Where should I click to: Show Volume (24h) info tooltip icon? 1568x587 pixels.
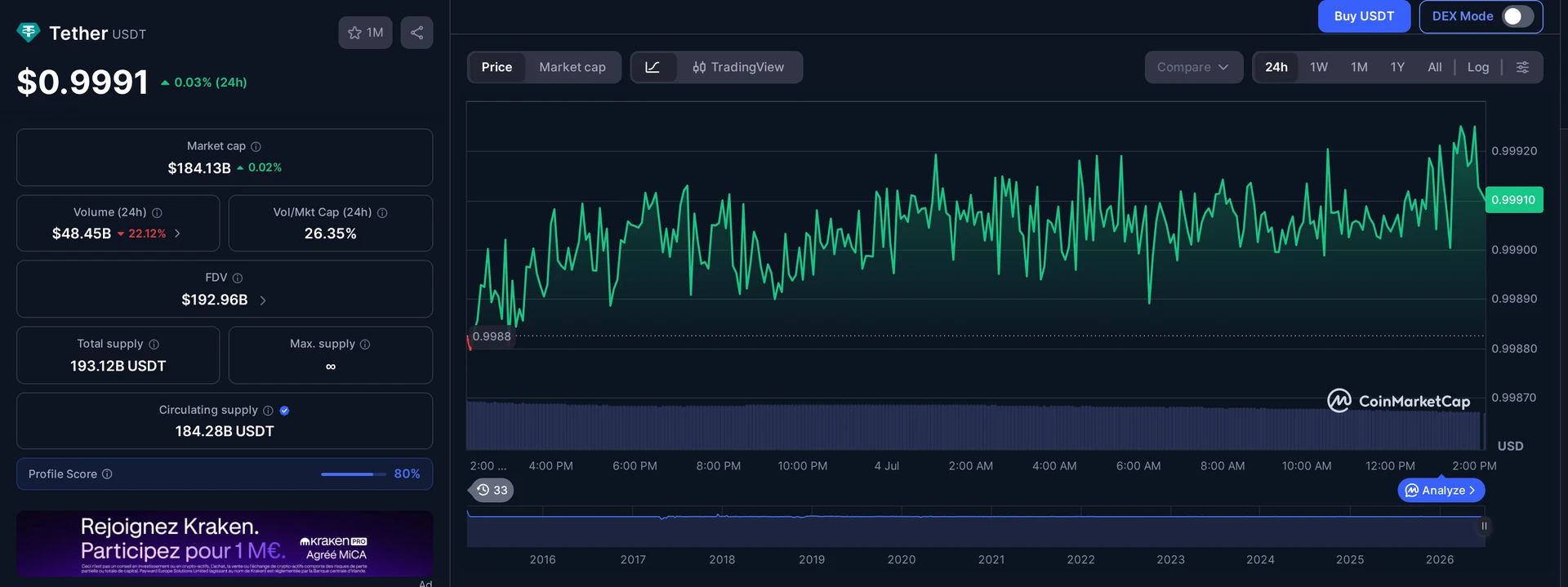pos(157,212)
